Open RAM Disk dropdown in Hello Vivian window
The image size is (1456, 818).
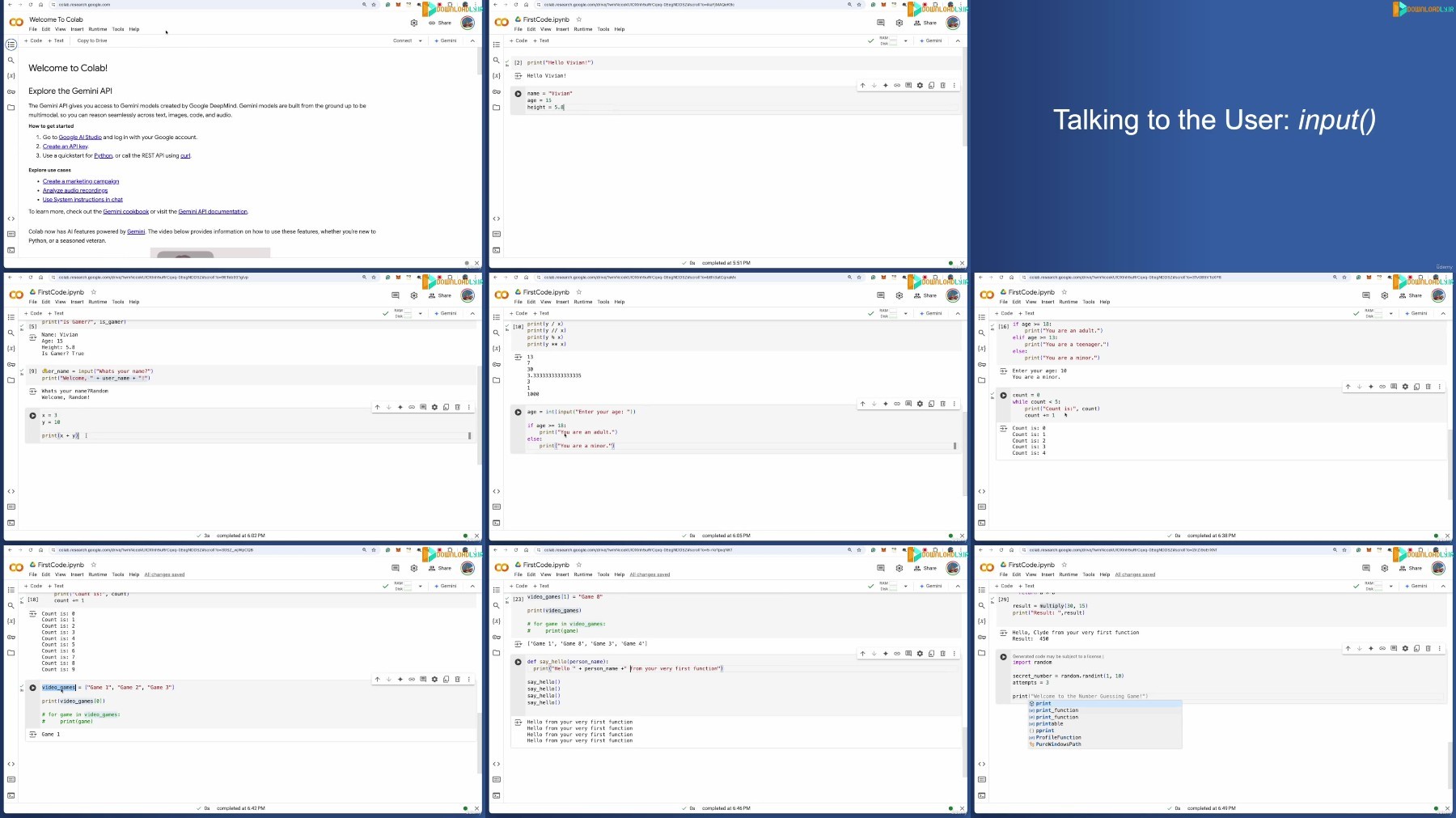point(905,40)
